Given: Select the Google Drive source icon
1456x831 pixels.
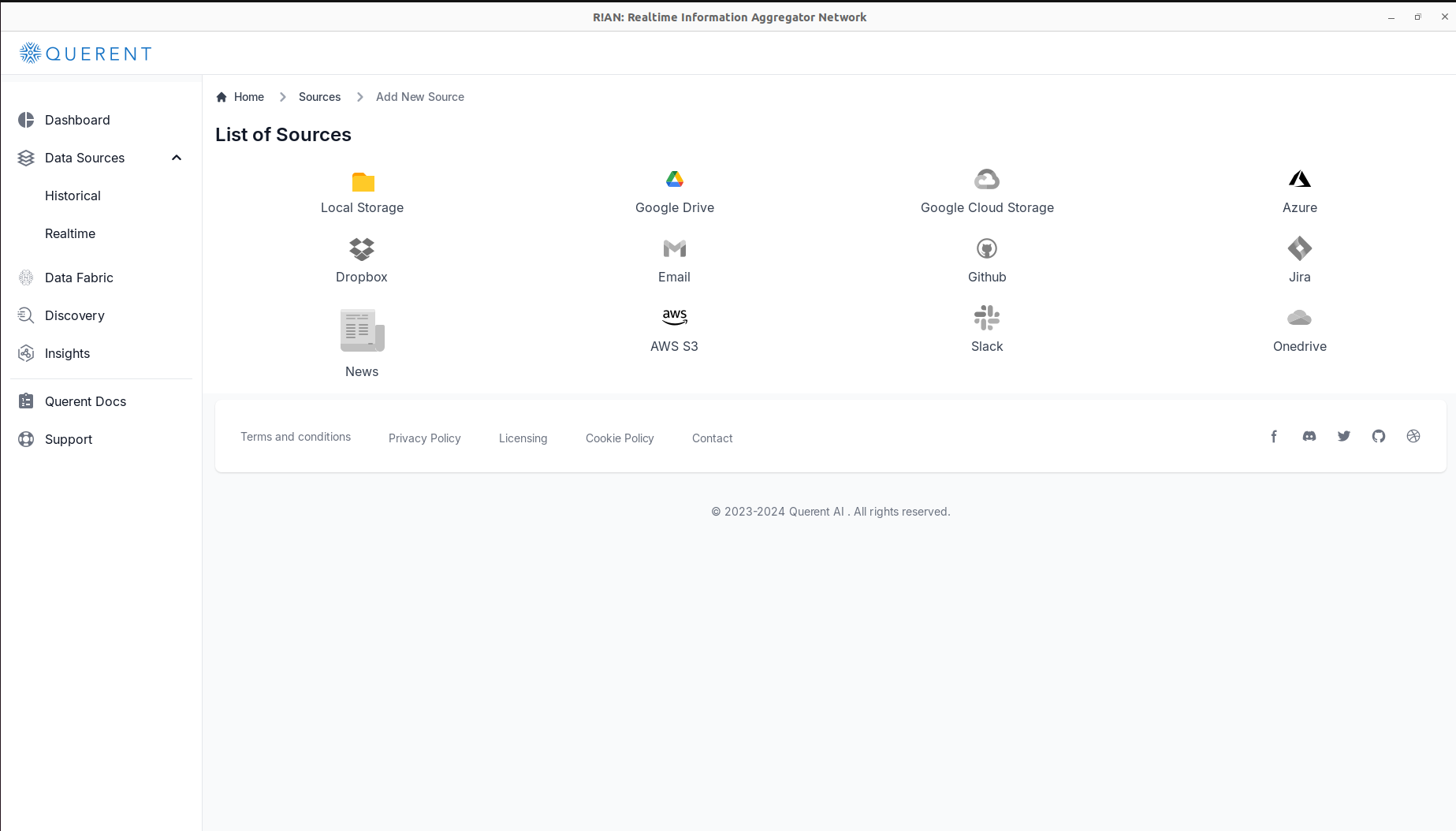Looking at the screenshot, I should click(675, 180).
